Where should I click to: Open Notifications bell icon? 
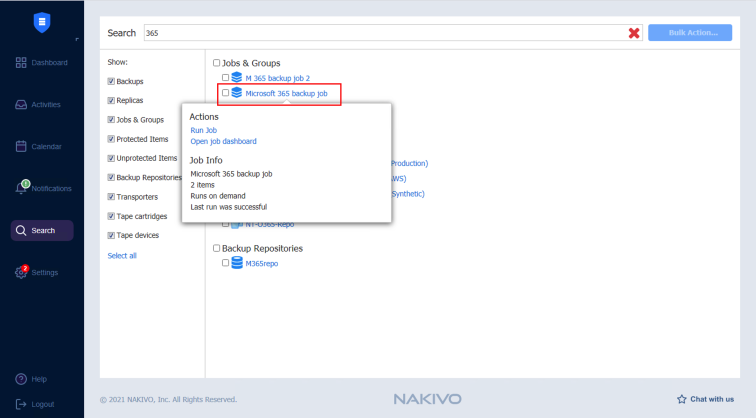point(22,188)
